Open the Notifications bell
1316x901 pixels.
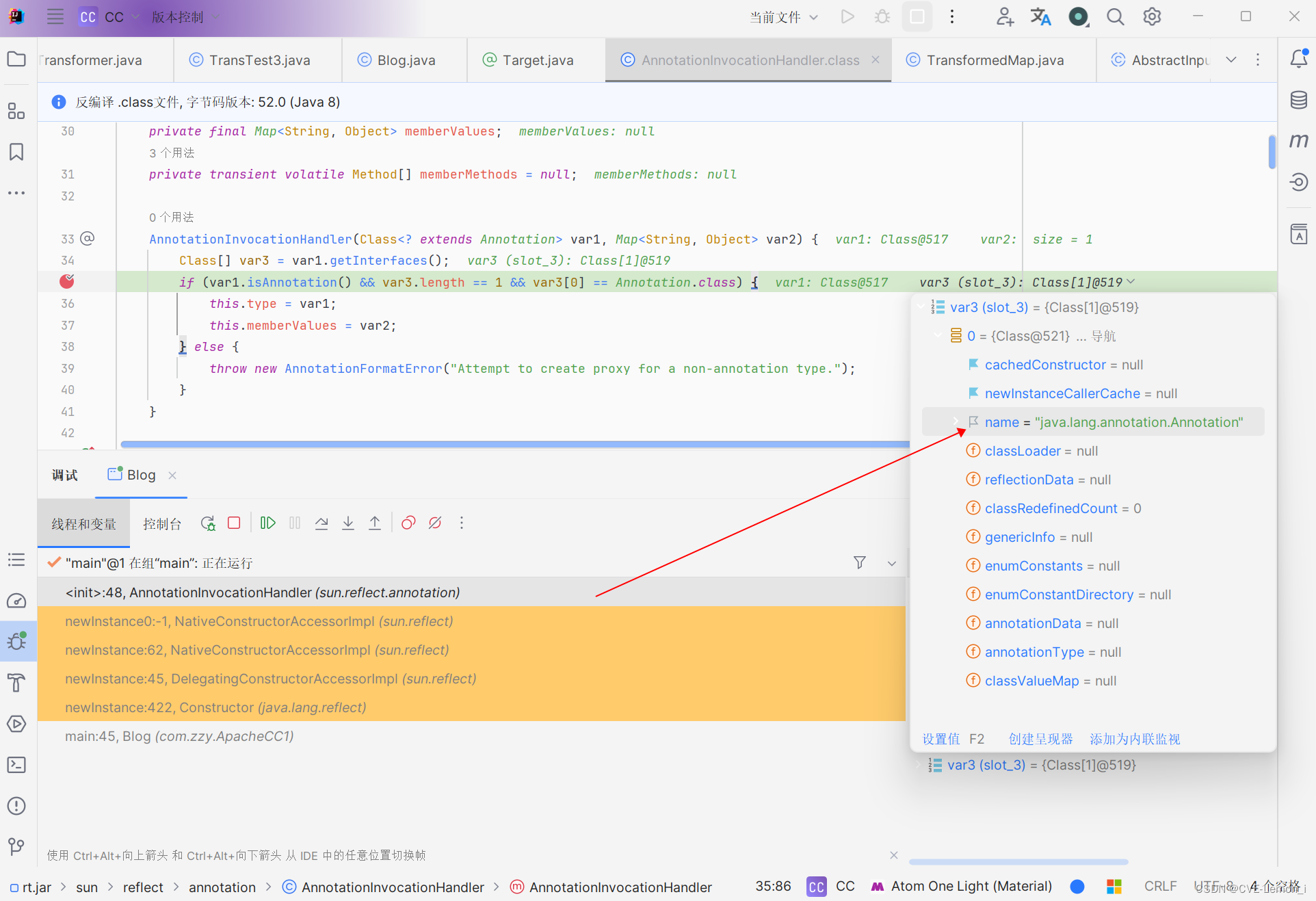pyautogui.click(x=1299, y=60)
